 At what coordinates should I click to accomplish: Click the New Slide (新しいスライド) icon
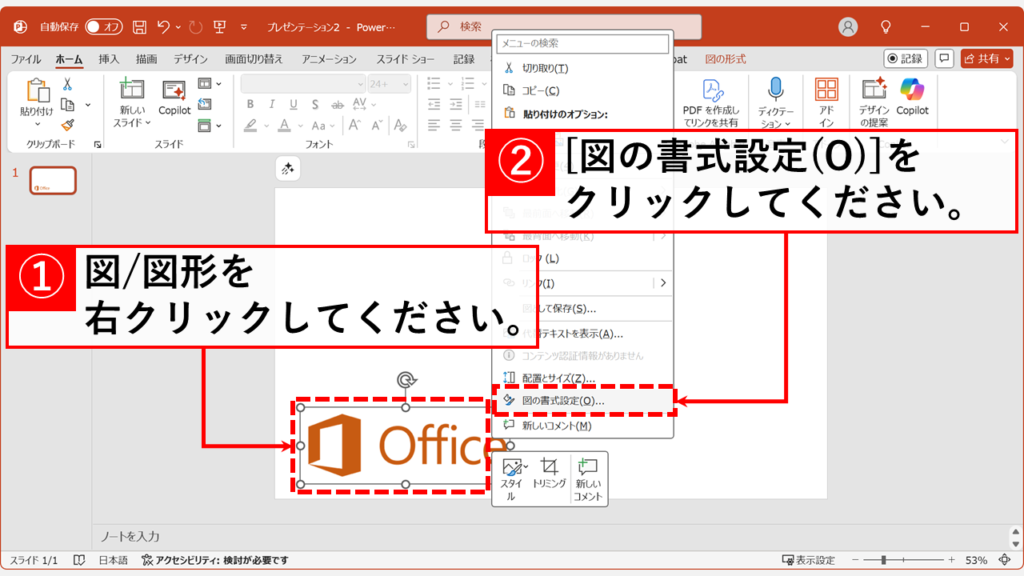(x=131, y=89)
